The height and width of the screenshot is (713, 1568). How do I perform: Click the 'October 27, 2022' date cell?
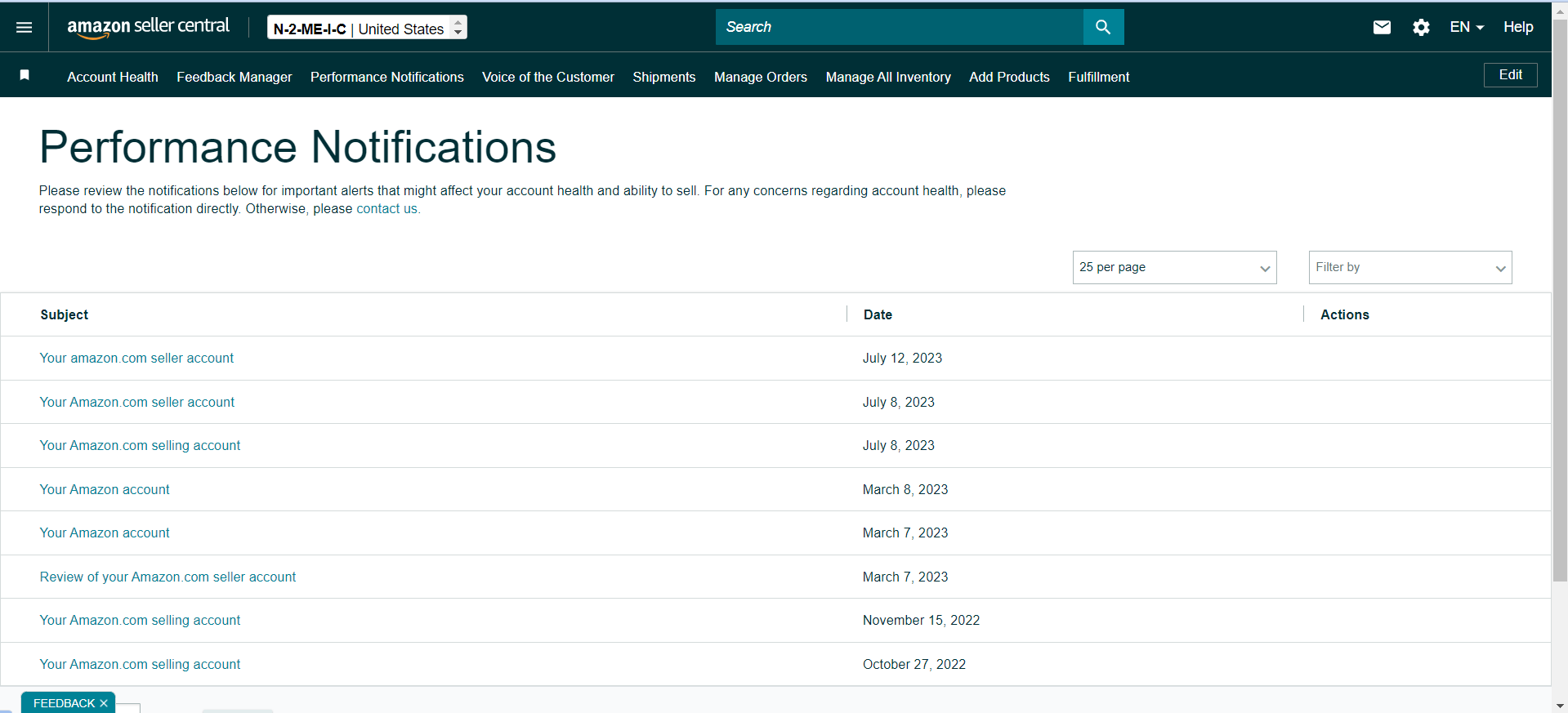[914, 664]
